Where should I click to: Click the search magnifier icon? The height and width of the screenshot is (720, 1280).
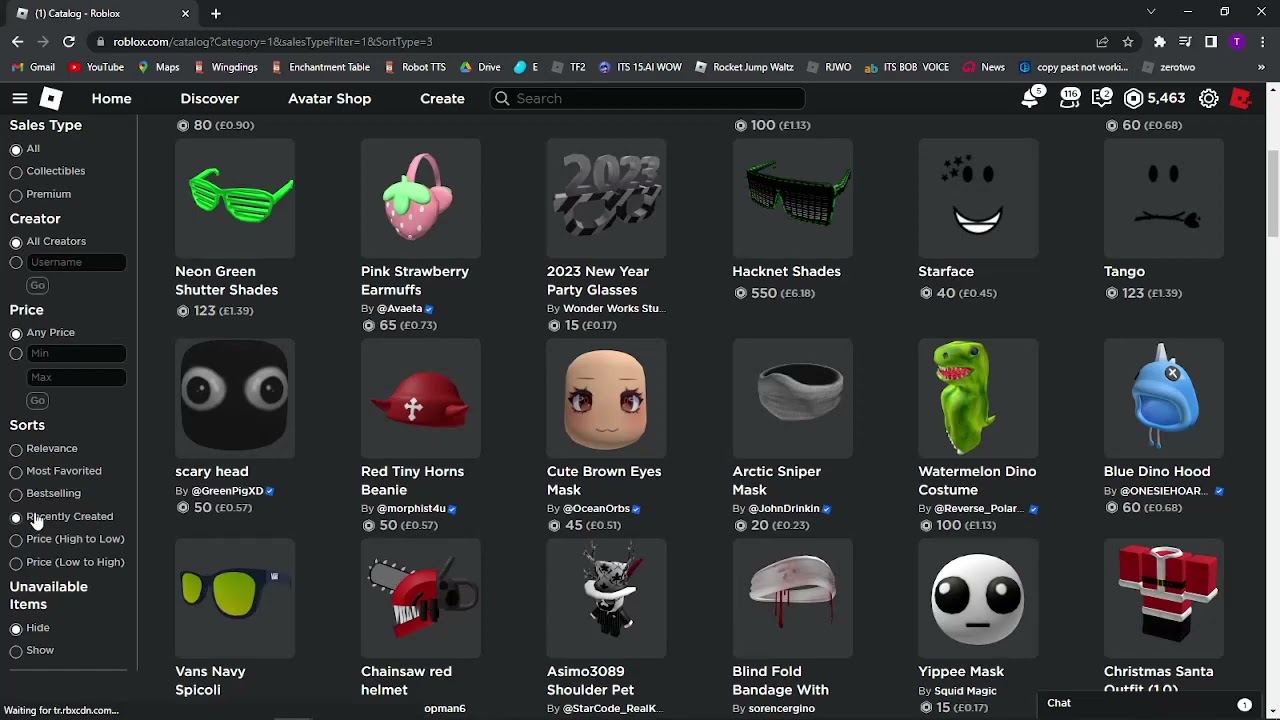[502, 98]
